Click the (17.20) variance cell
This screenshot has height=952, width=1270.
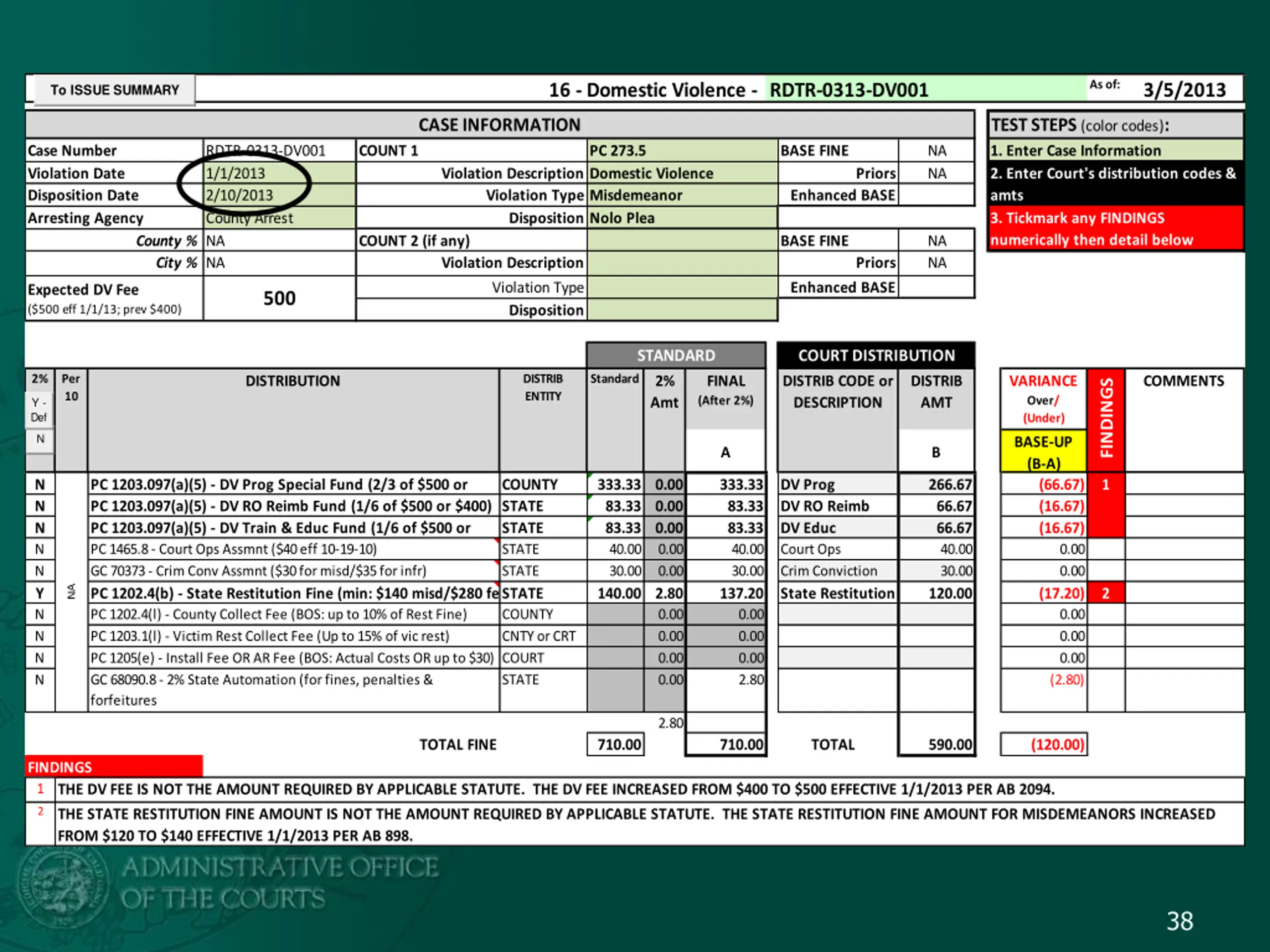click(x=1043, y=593)
